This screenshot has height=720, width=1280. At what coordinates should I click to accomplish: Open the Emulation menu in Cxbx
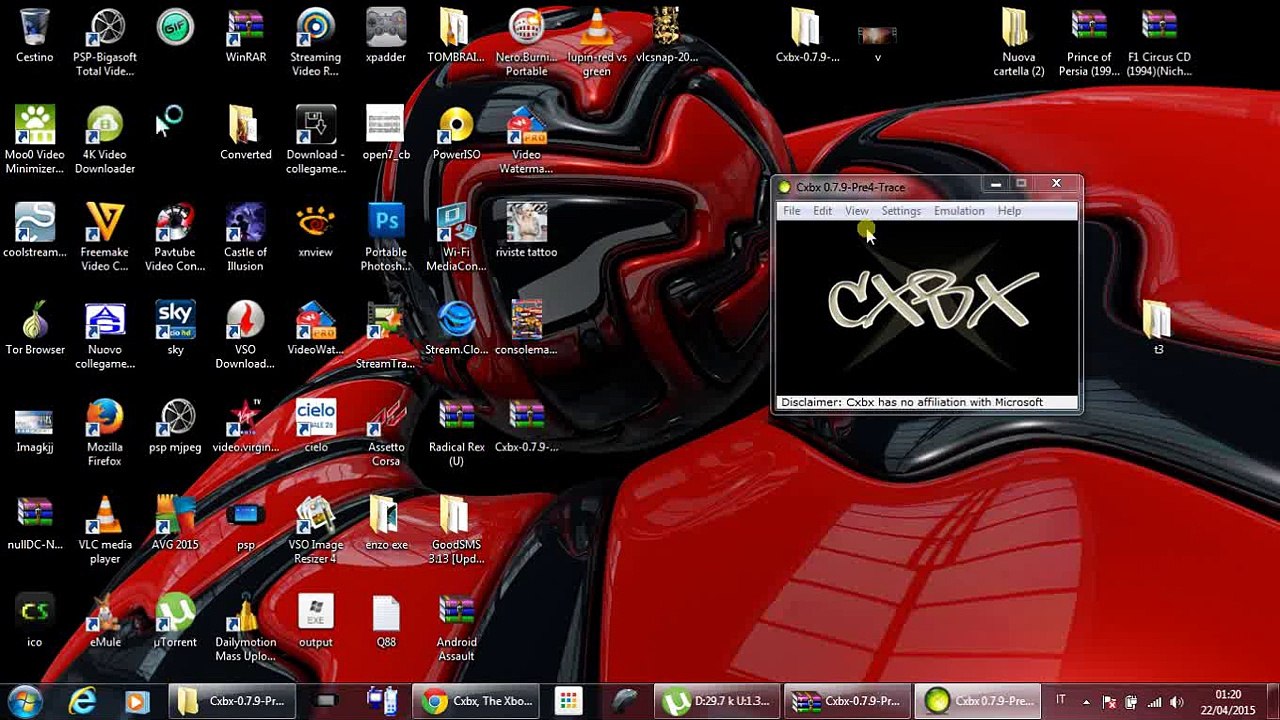point(959,211)
